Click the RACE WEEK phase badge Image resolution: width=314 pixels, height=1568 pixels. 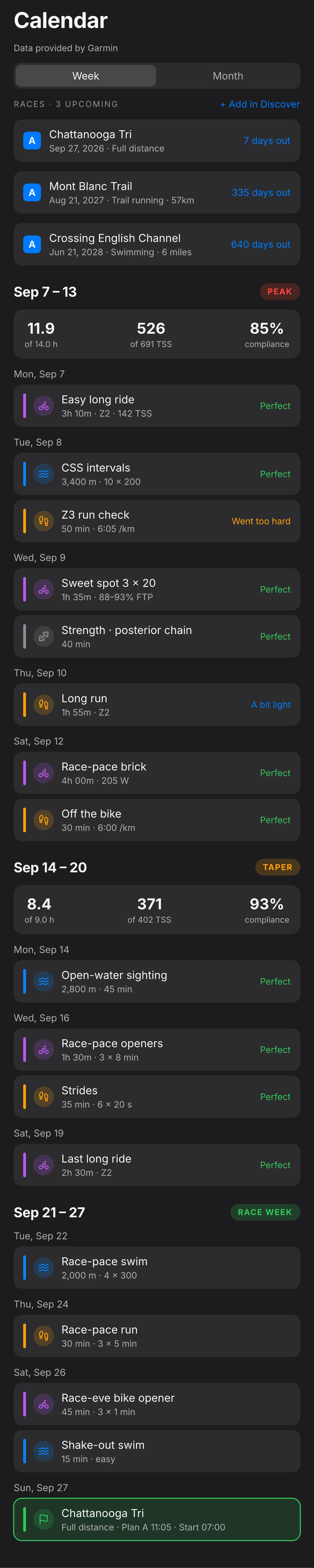click(265, 1212)
